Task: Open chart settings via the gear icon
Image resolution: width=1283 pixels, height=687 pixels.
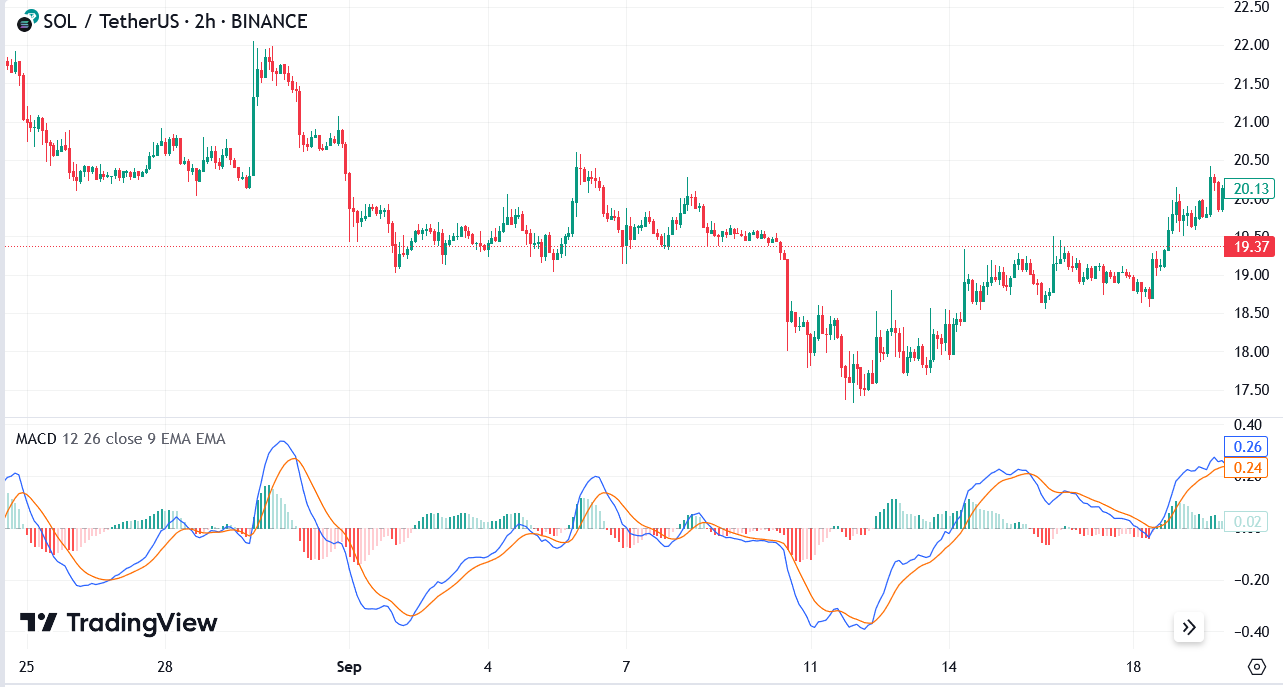Action: click(x=1257, y=665)
